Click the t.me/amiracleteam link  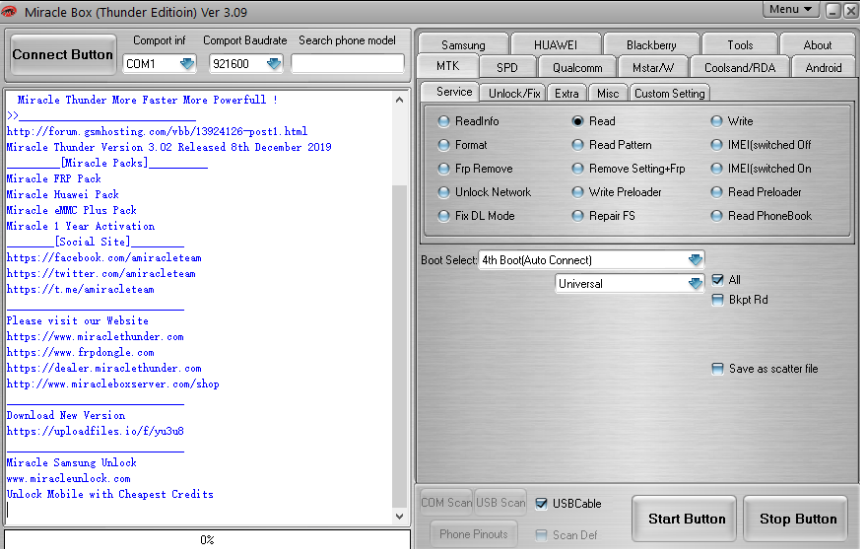[81, 289]
